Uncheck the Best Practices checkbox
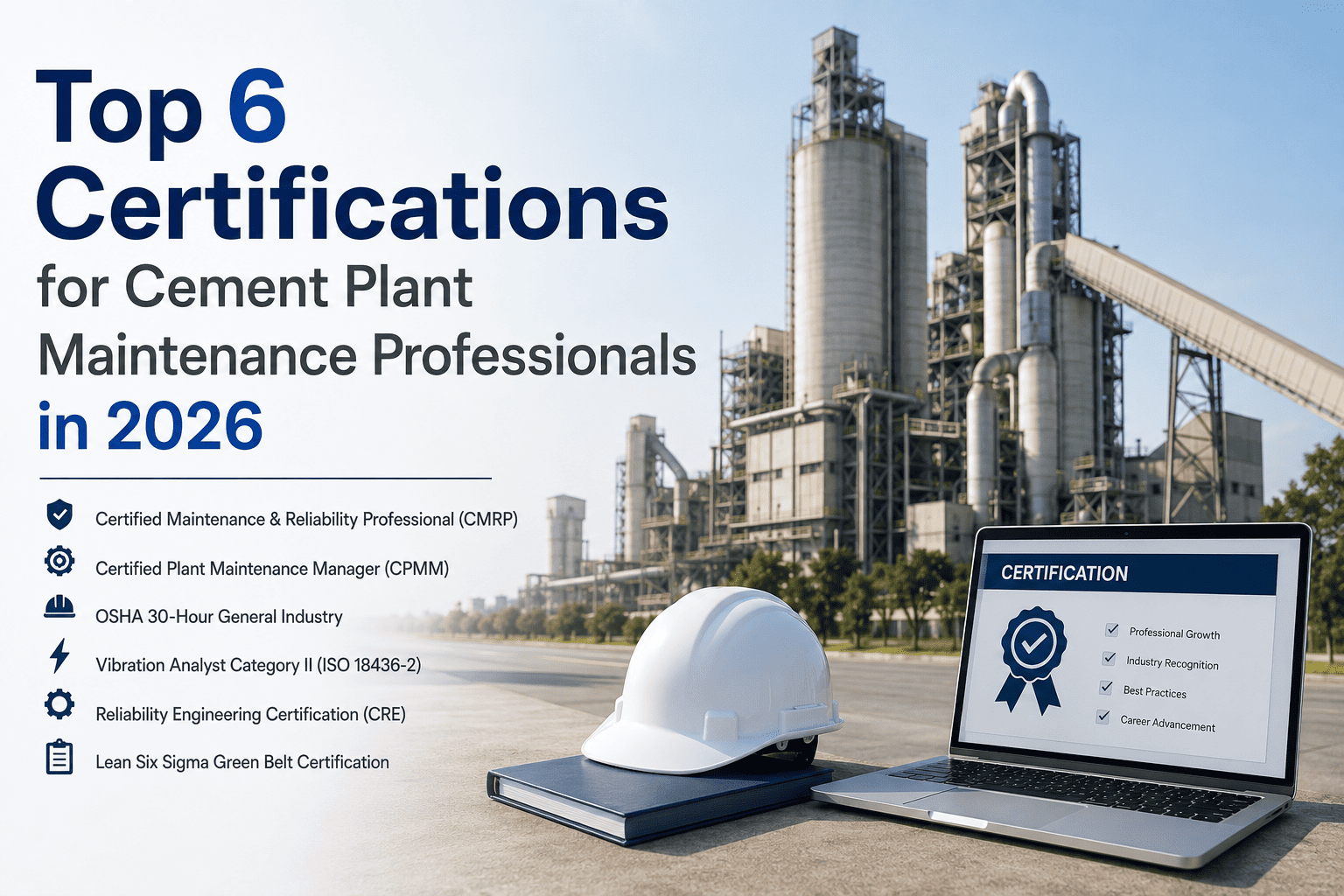 pyautogui.click(x=1107, y=687)
